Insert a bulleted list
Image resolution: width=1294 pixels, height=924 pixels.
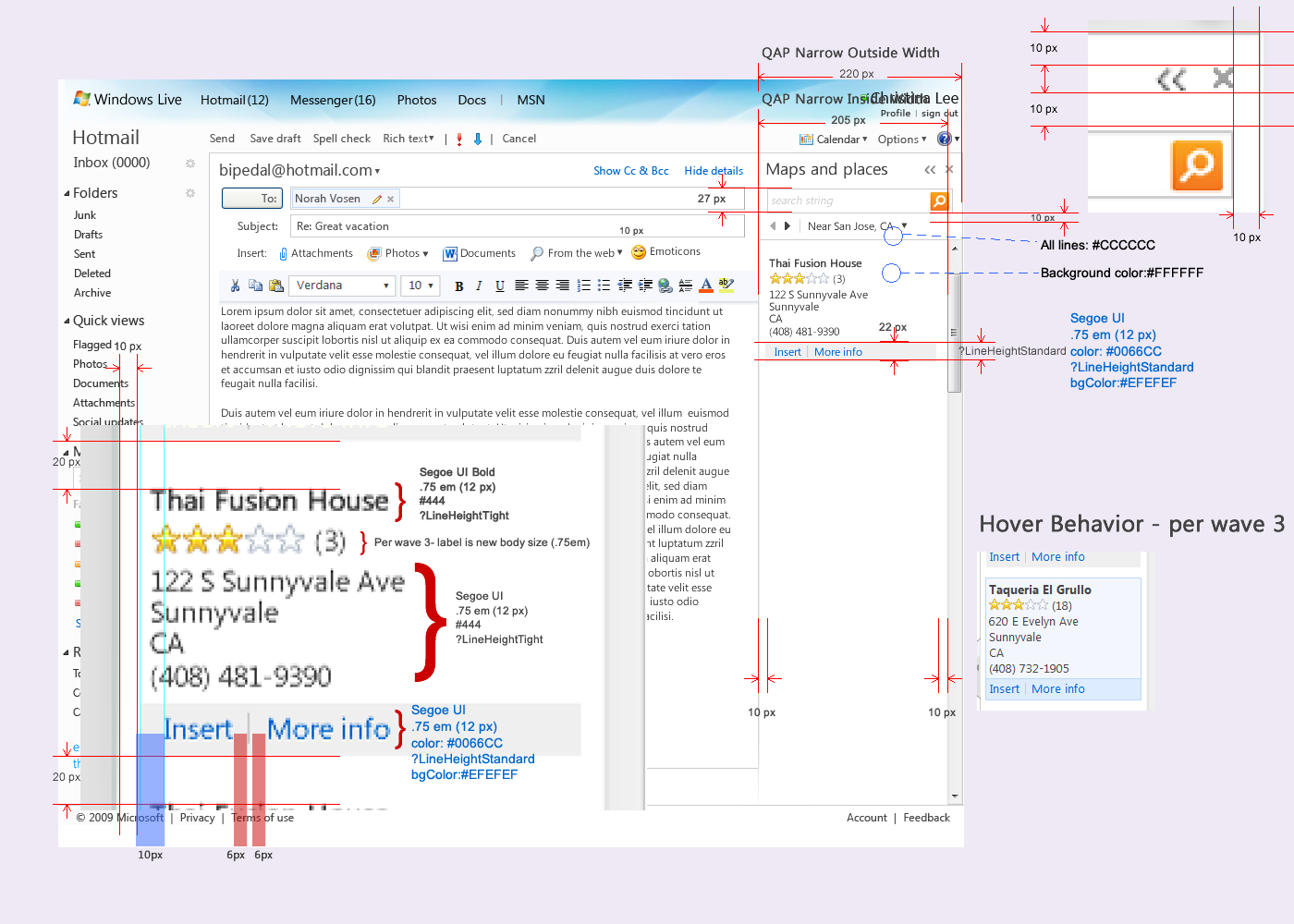coord(604,286)
